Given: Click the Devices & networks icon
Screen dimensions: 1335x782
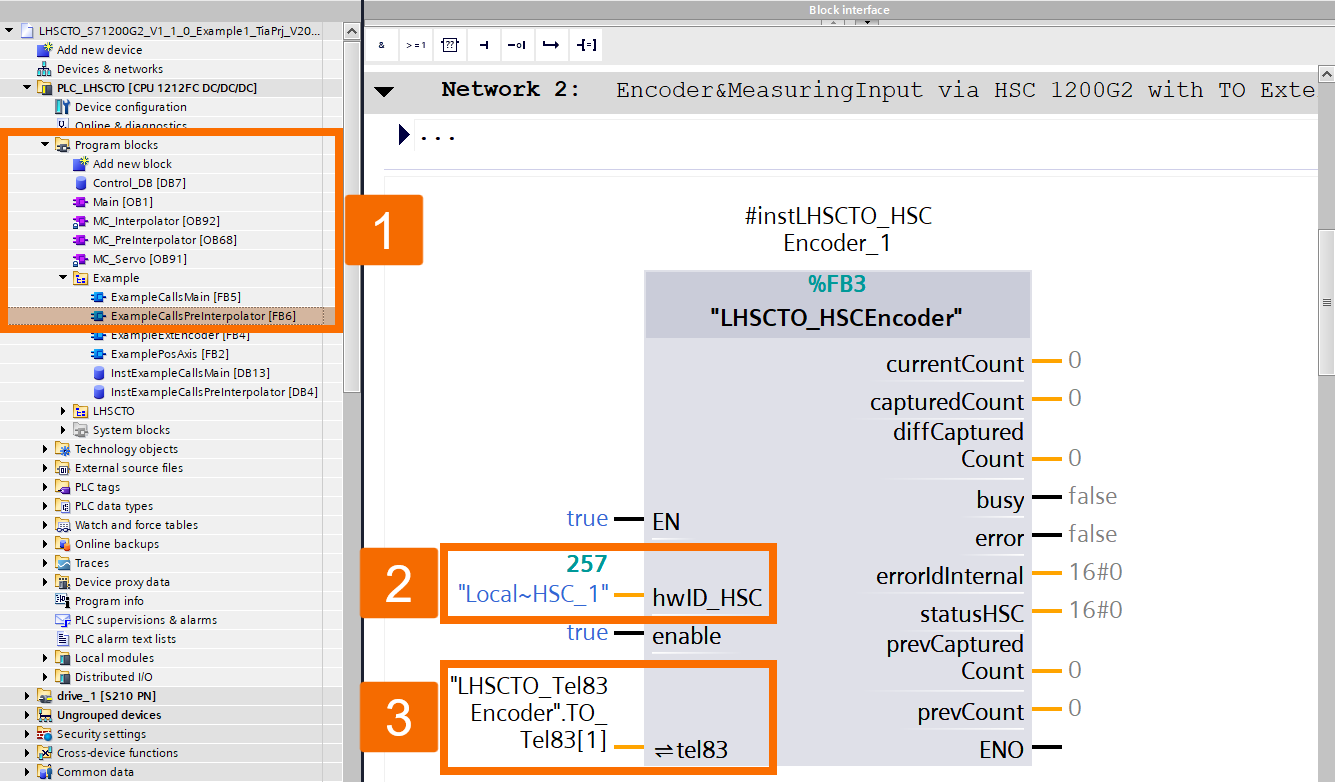Looking at the screenshot, I should [x=45, y=69].
